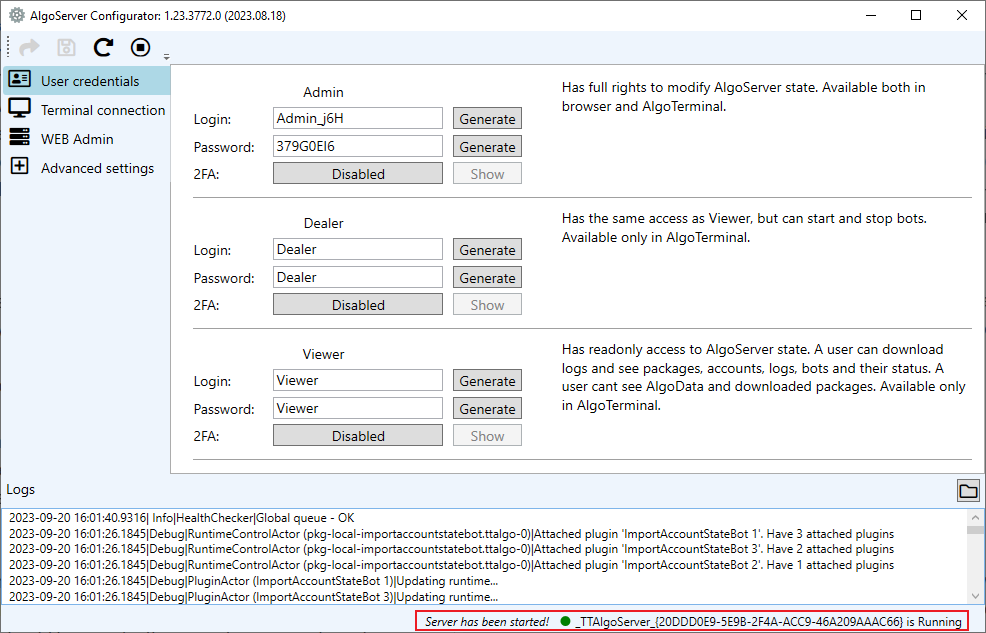This screenshot has width=986, height=633.
Task: Click the logs scrollbar up arrow
Action: point(975,517)
